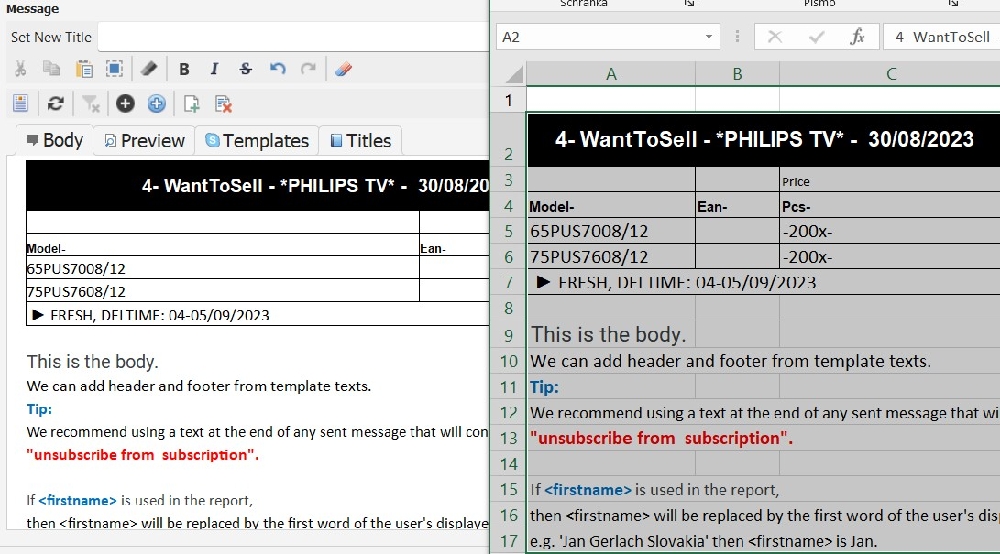Select Excel row 5 header

(508, 231)
